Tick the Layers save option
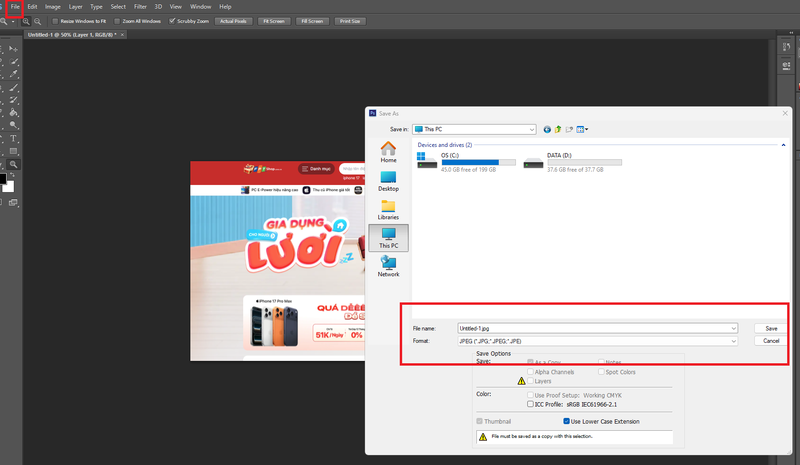800x465 pixels. coord(530,381)
